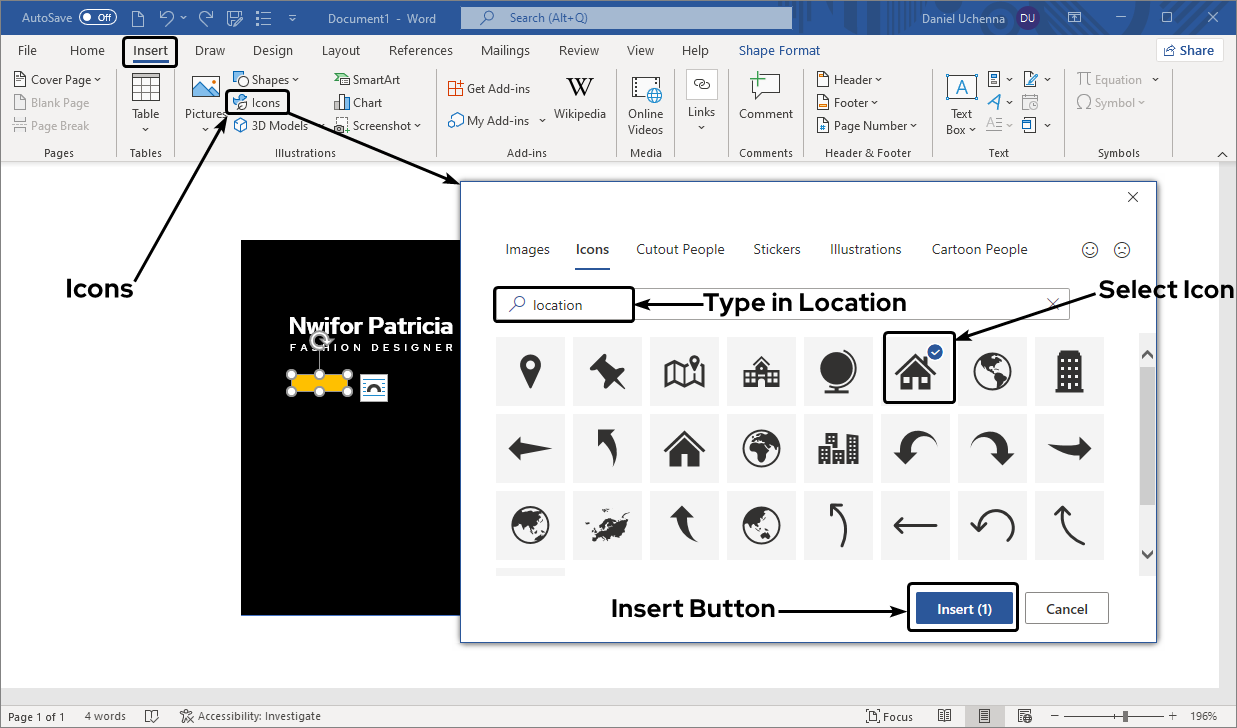Viewport: 1237px width, 728px height.
Task: Click the zoom slider in status bar
Action: coord(1126,716)
